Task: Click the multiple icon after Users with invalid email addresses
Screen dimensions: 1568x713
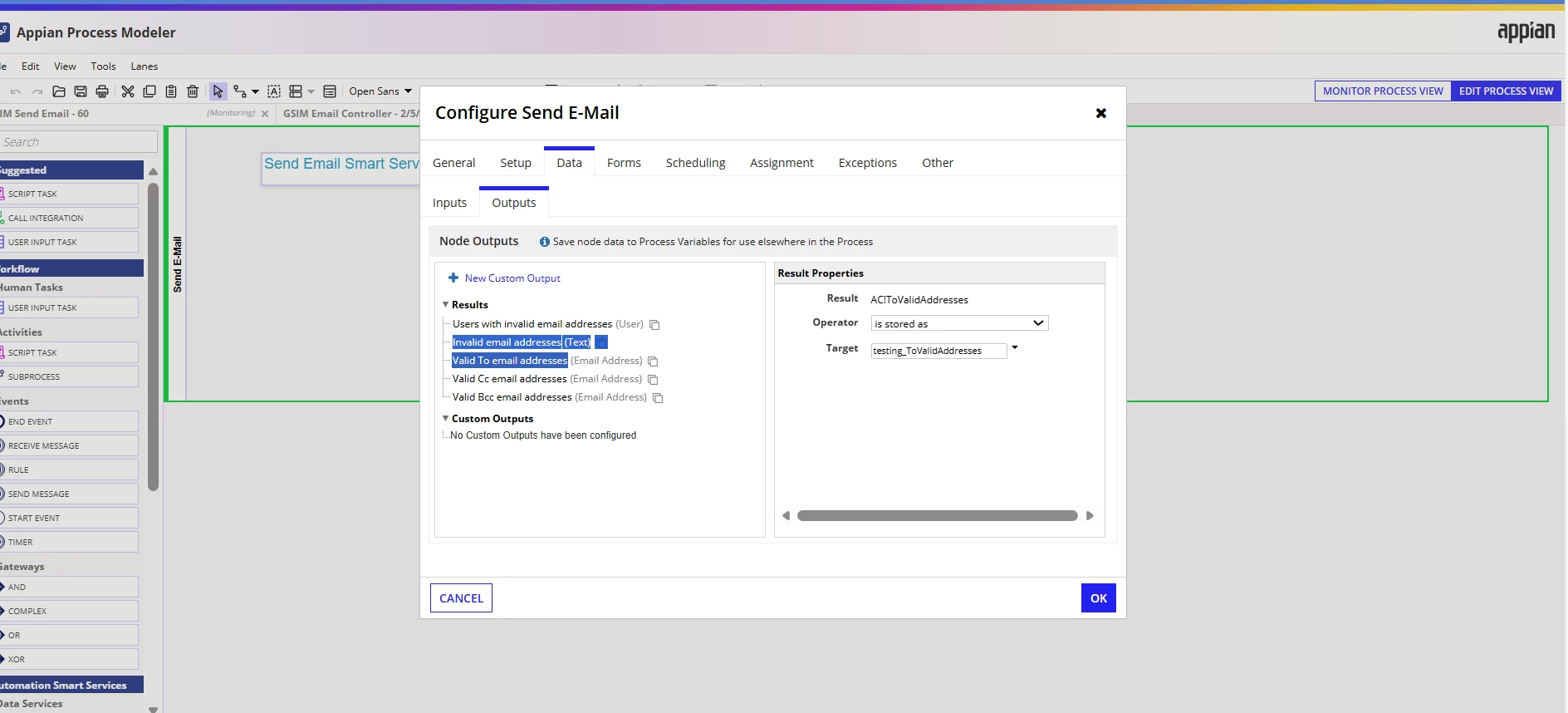Action: [654, 325]
